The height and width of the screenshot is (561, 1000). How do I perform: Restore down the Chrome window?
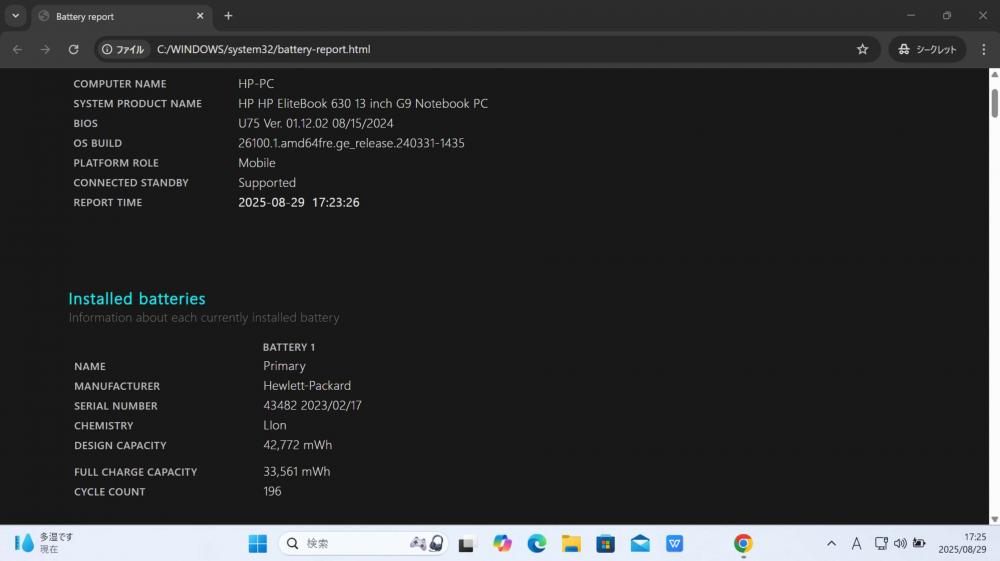946,15
